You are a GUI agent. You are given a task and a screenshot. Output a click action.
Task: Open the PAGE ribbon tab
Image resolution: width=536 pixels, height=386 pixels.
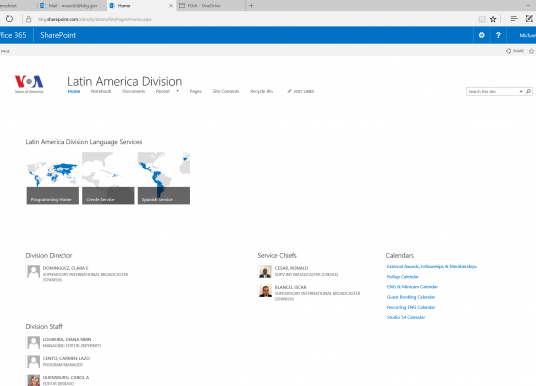tap(5, 51)
